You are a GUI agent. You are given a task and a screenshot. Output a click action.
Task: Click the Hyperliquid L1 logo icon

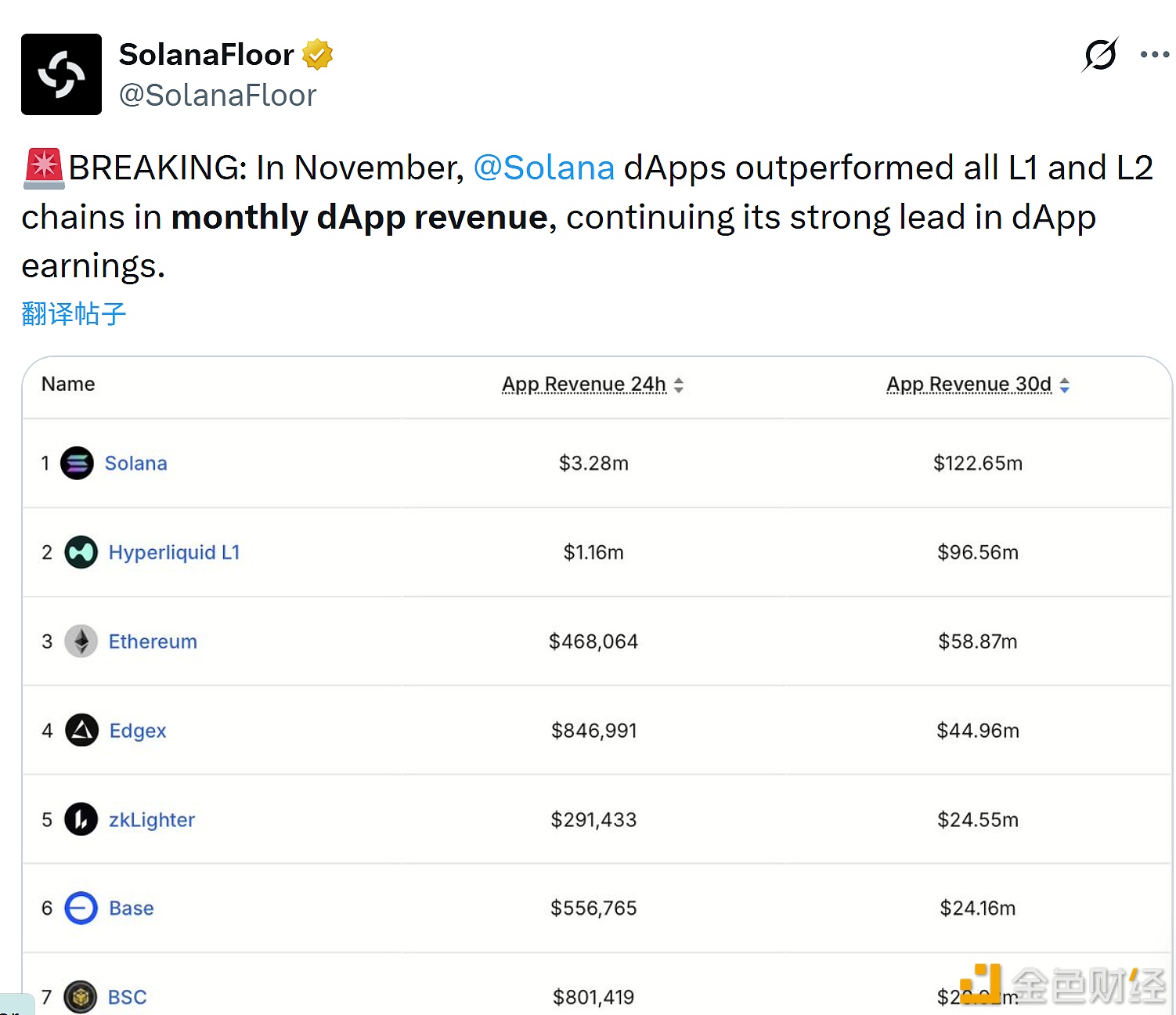point(81,552)
